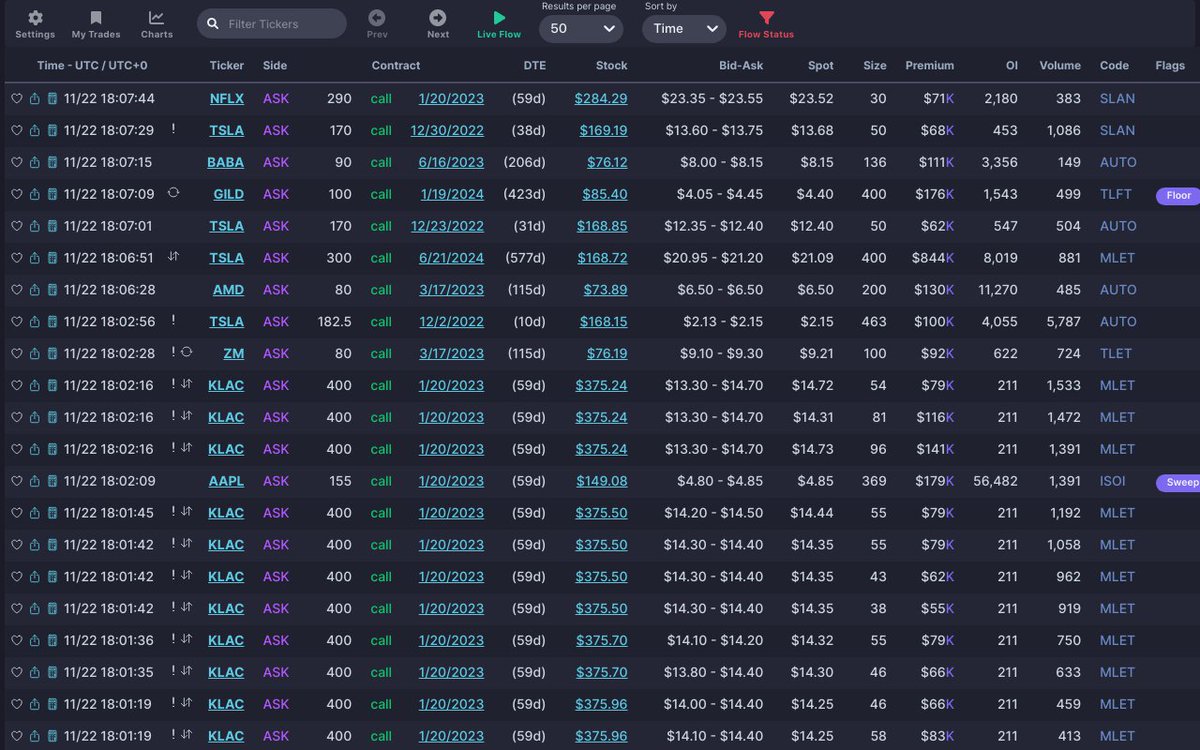
Task: Favorite the NFLX 18:07:44 trade with heart
Action: [17, 99]
